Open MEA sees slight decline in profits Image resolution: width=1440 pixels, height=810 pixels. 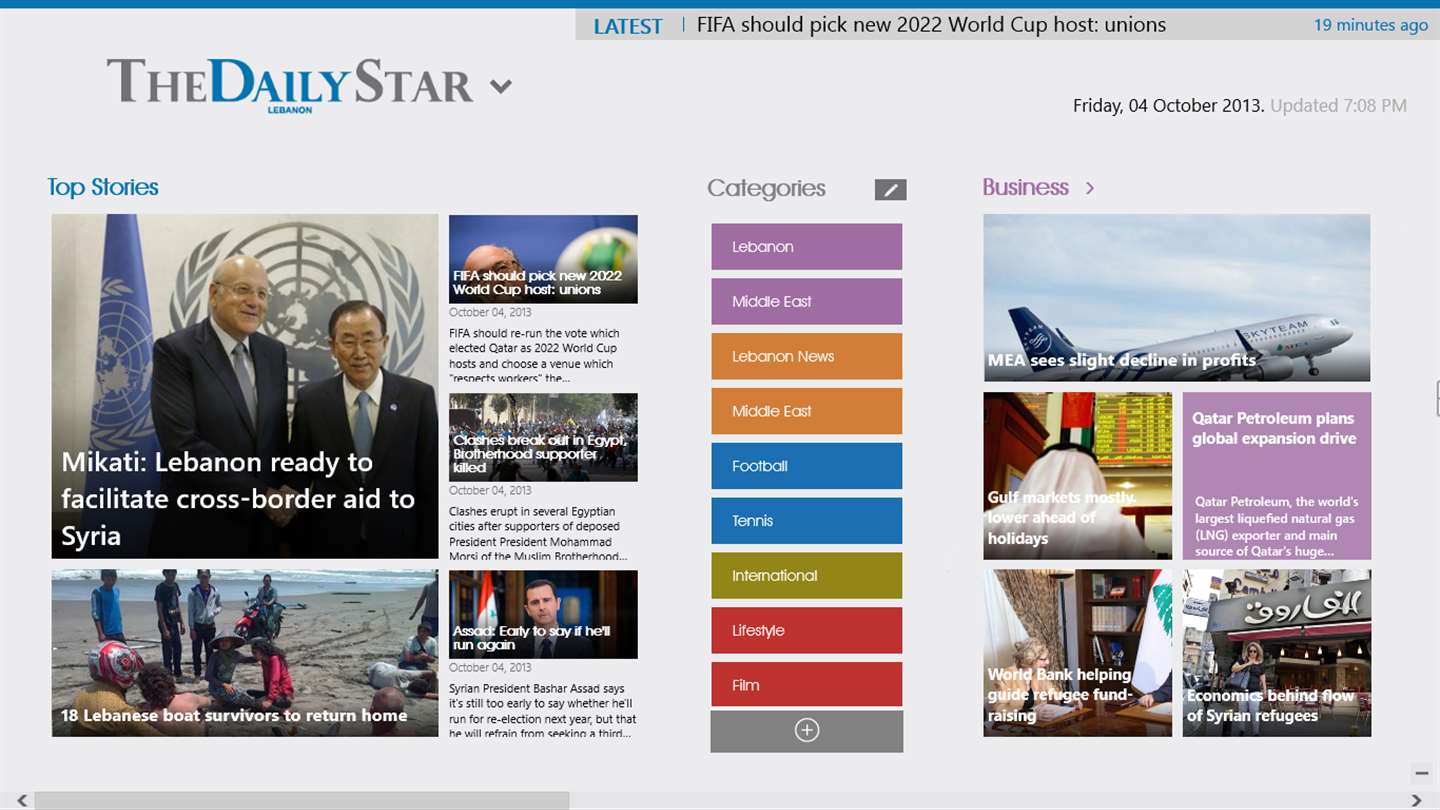1177,298
